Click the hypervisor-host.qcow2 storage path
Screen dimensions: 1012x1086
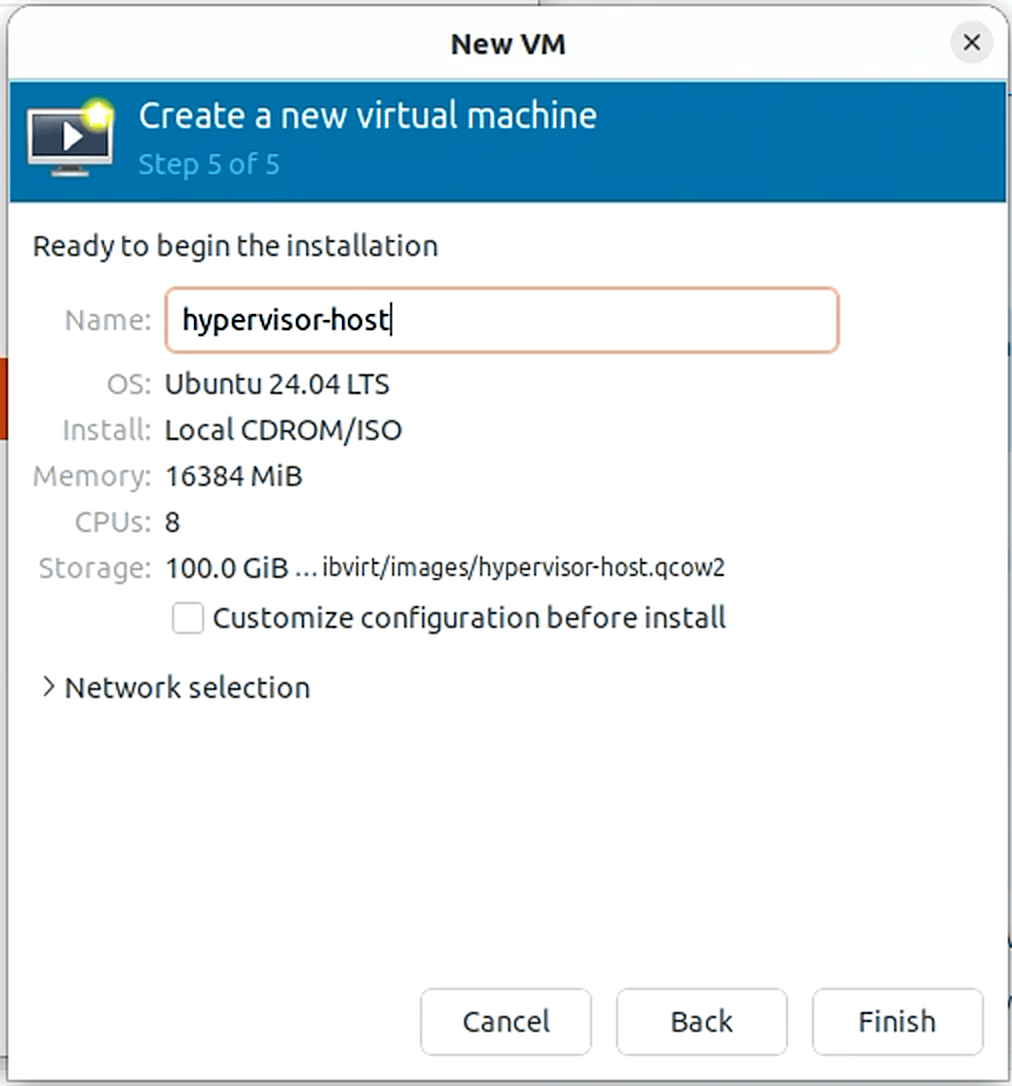point(523,568)
